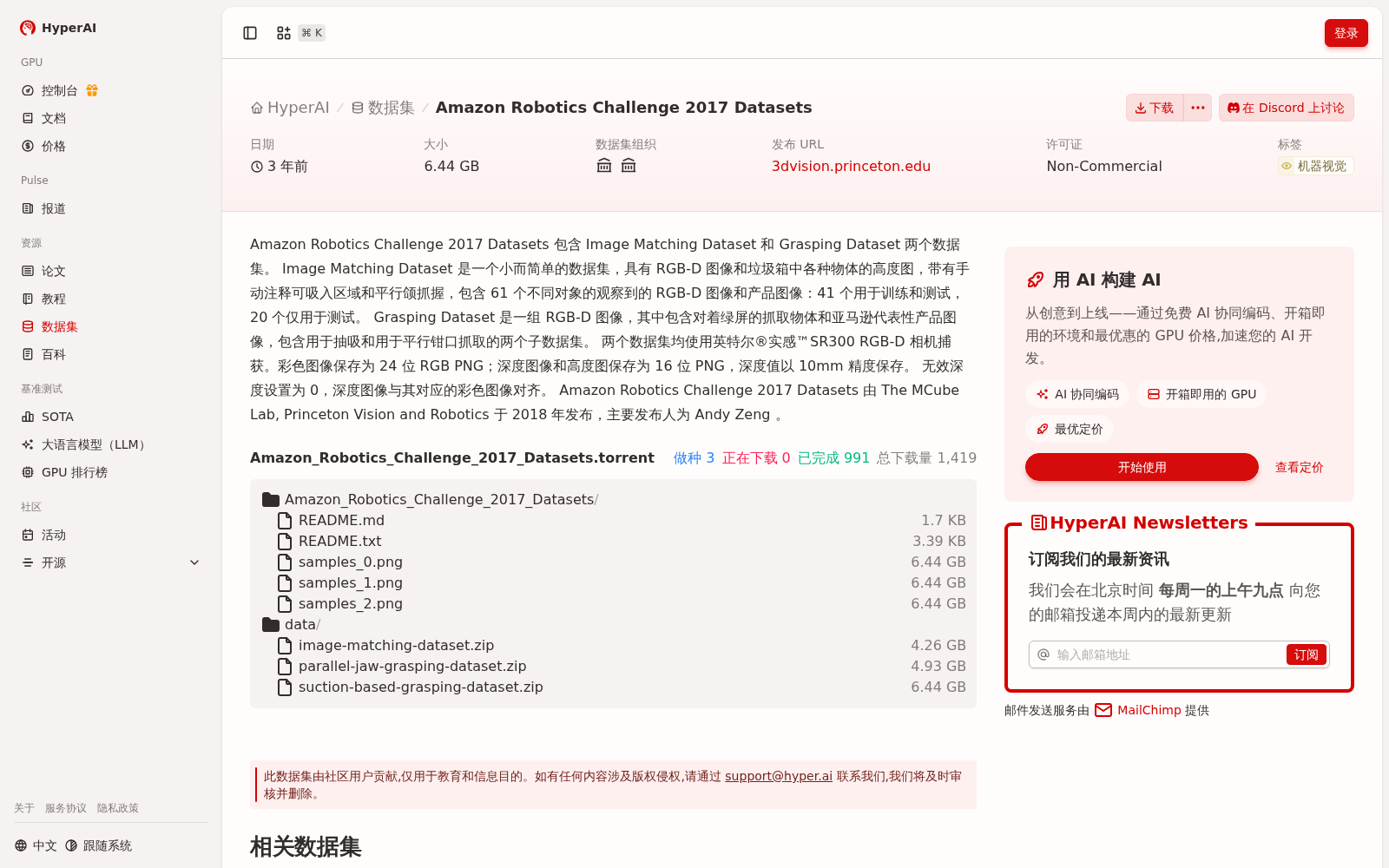Open 控制台 in the sidebar
1389x868 pixels.
click(60, 90)
